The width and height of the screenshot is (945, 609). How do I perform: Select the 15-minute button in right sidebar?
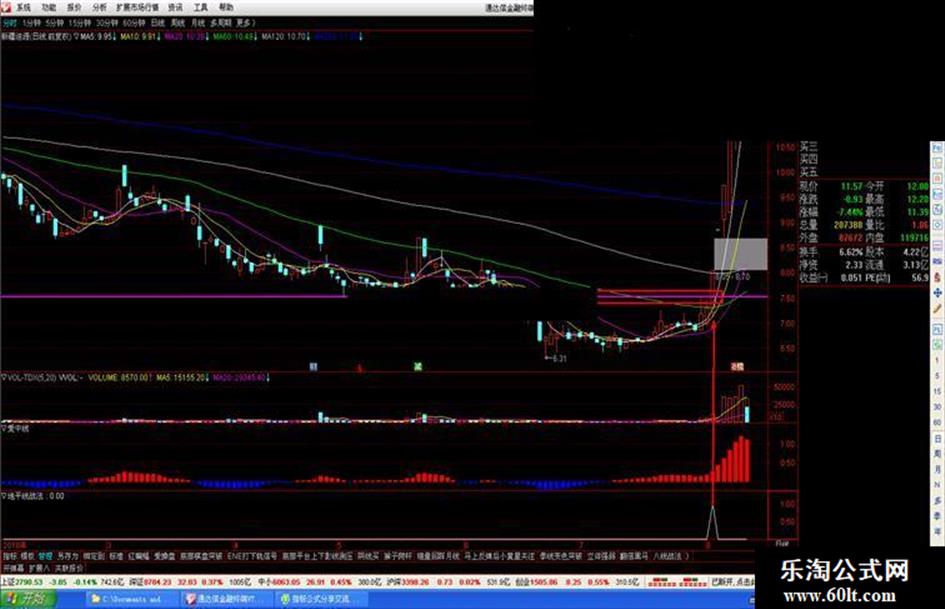[x=937, y=391]
